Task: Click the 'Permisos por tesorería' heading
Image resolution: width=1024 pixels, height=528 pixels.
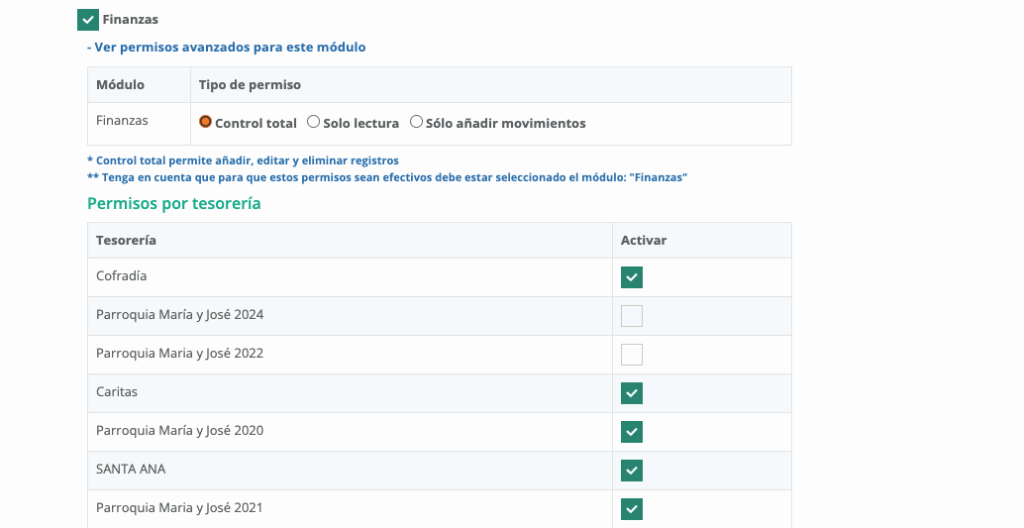Action: [174, 203]
